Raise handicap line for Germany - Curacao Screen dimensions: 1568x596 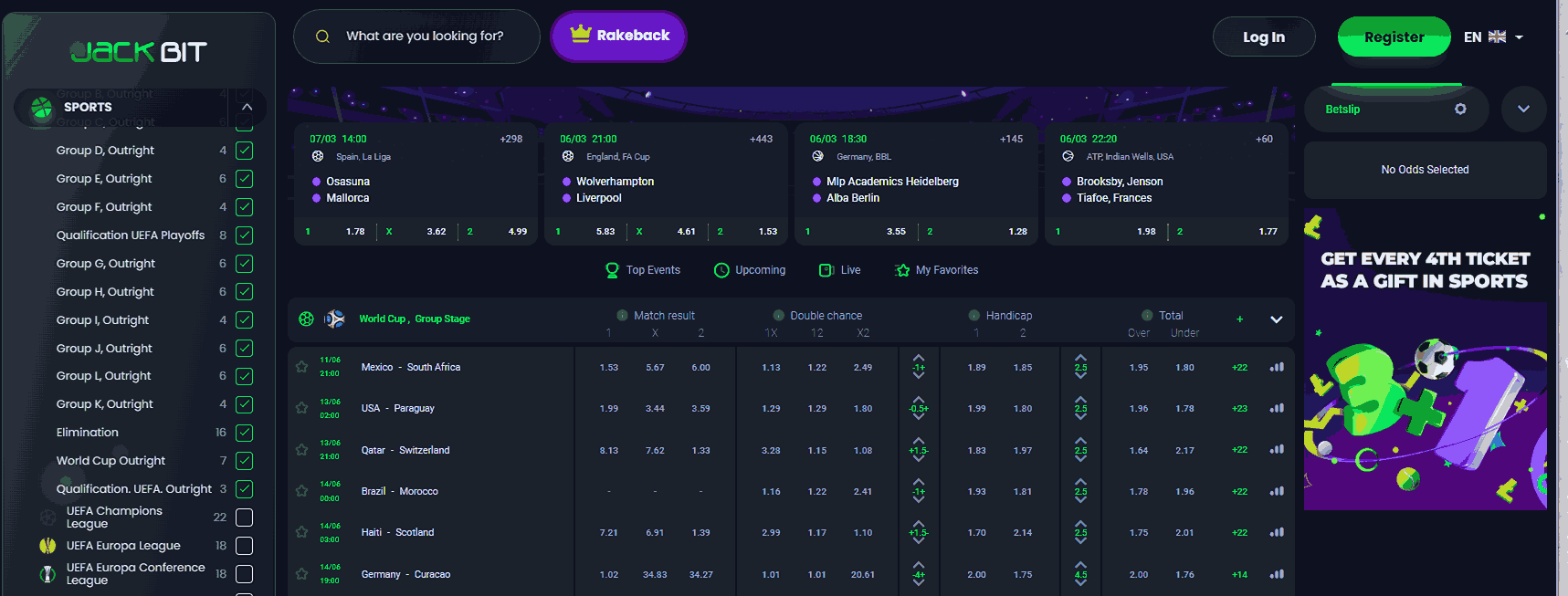[919, 565]
